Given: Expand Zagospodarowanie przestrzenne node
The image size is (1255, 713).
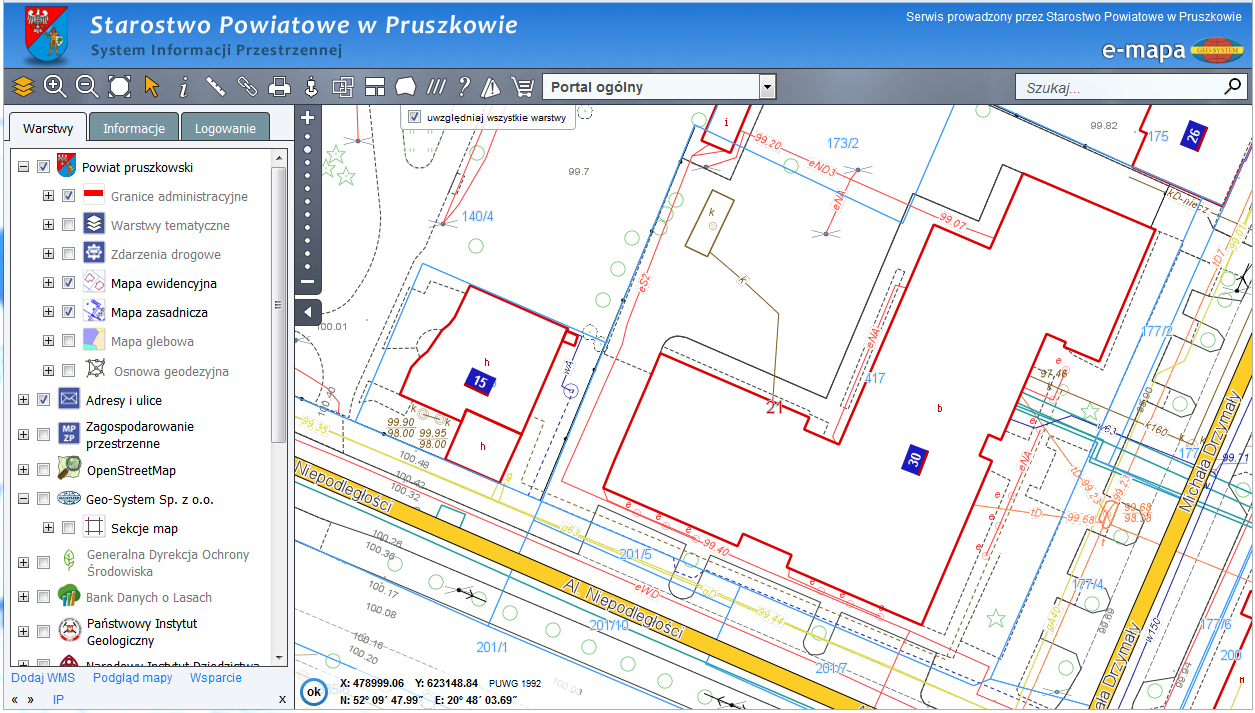Looking at the screenshot, I should (24, 434).
